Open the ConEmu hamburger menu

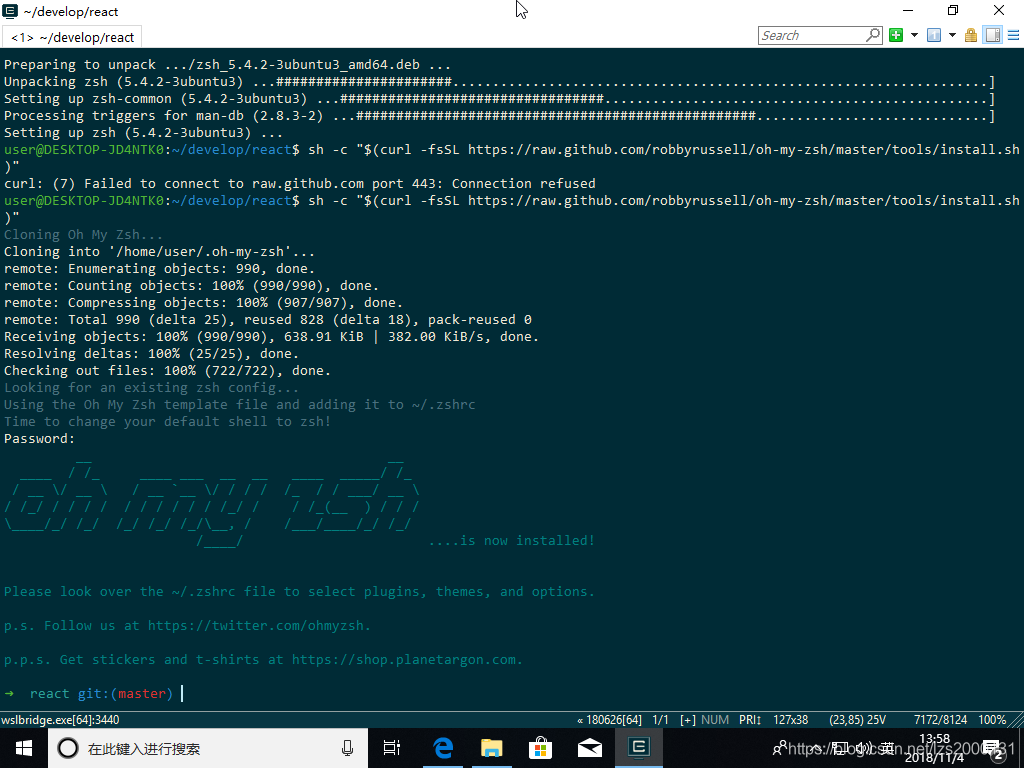[x=1014, y=35]
